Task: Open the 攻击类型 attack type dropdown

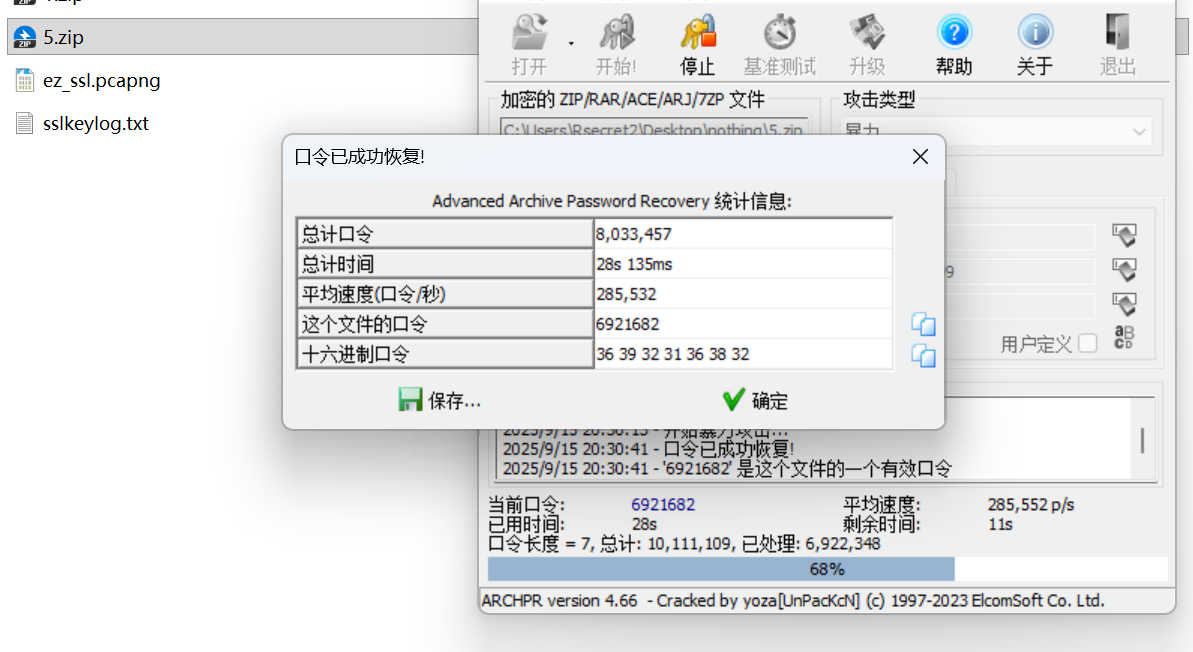Action: (x=995, y=131)
